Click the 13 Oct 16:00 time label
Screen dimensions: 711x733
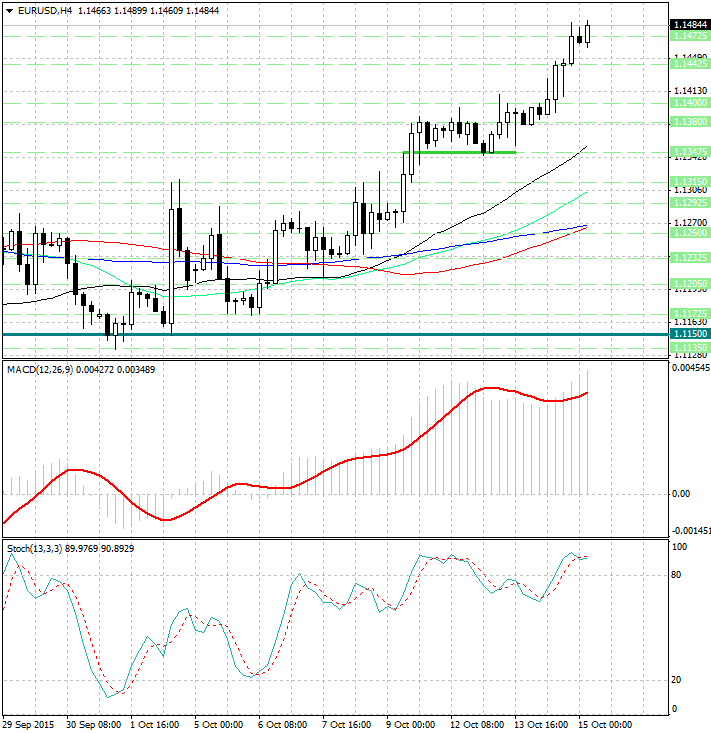pyautogui.click(x=541, y=725)
